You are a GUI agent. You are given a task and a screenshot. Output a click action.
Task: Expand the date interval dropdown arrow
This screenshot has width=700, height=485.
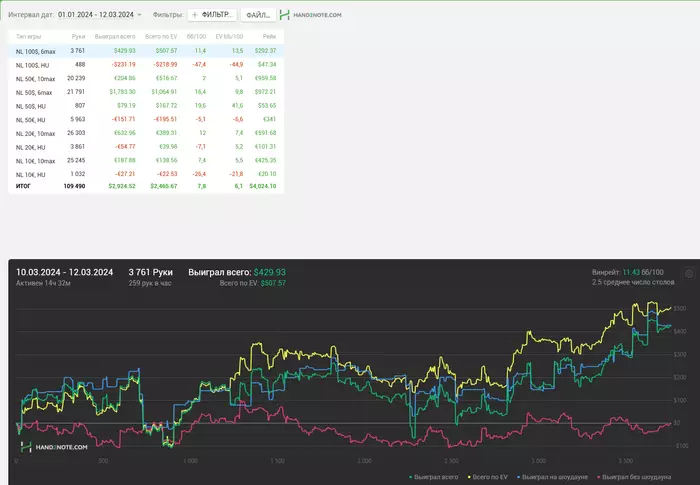(139, 16)
